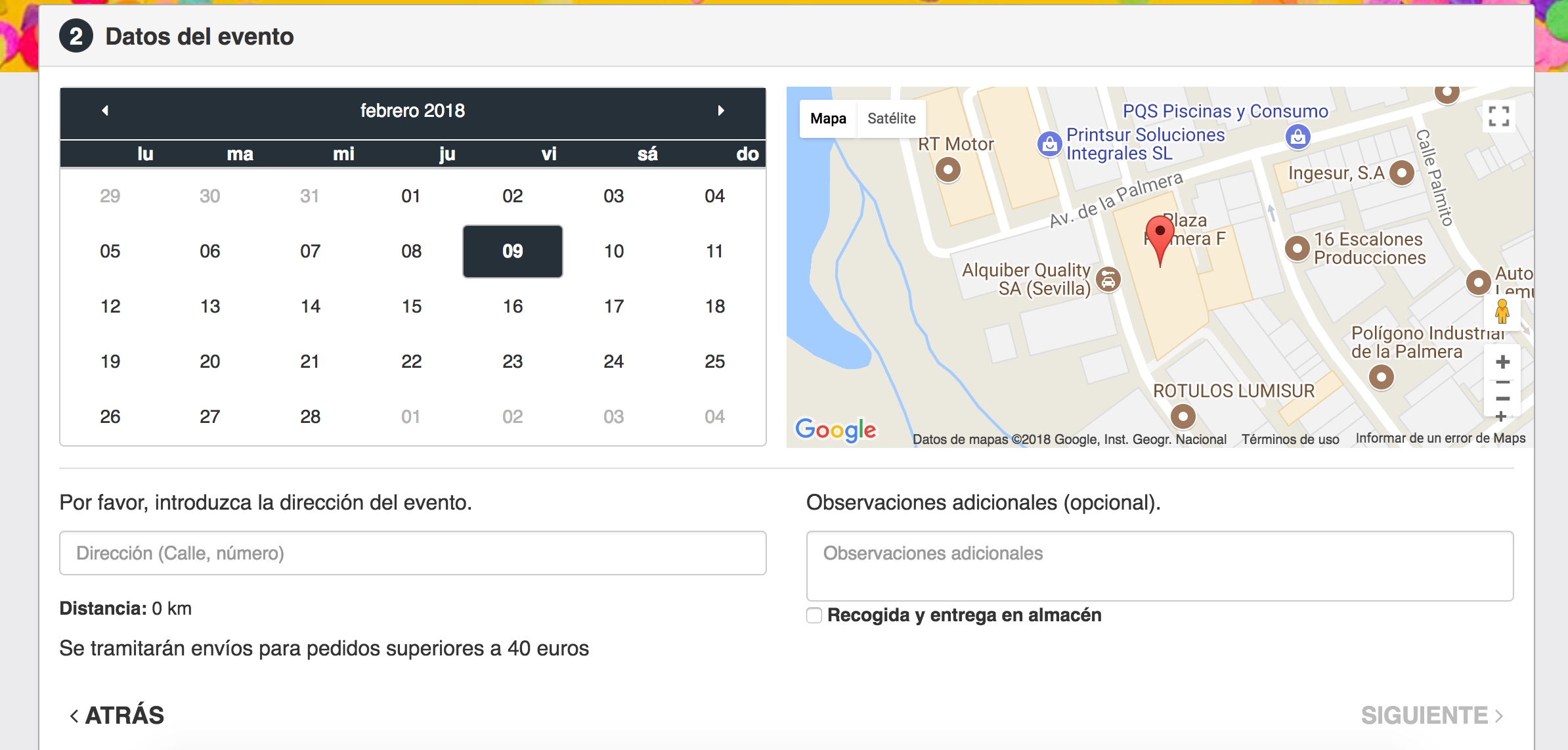This screenshot has height=750, width=1568.
Task: Advance calendar to next month
Action: pyautogui.click(x=720, y=110)
